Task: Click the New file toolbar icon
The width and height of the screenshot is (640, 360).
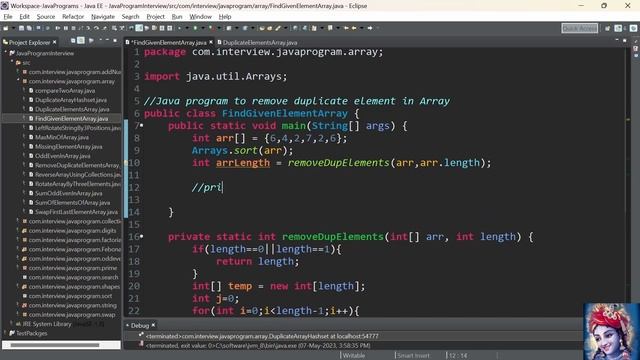Action: 6,28
